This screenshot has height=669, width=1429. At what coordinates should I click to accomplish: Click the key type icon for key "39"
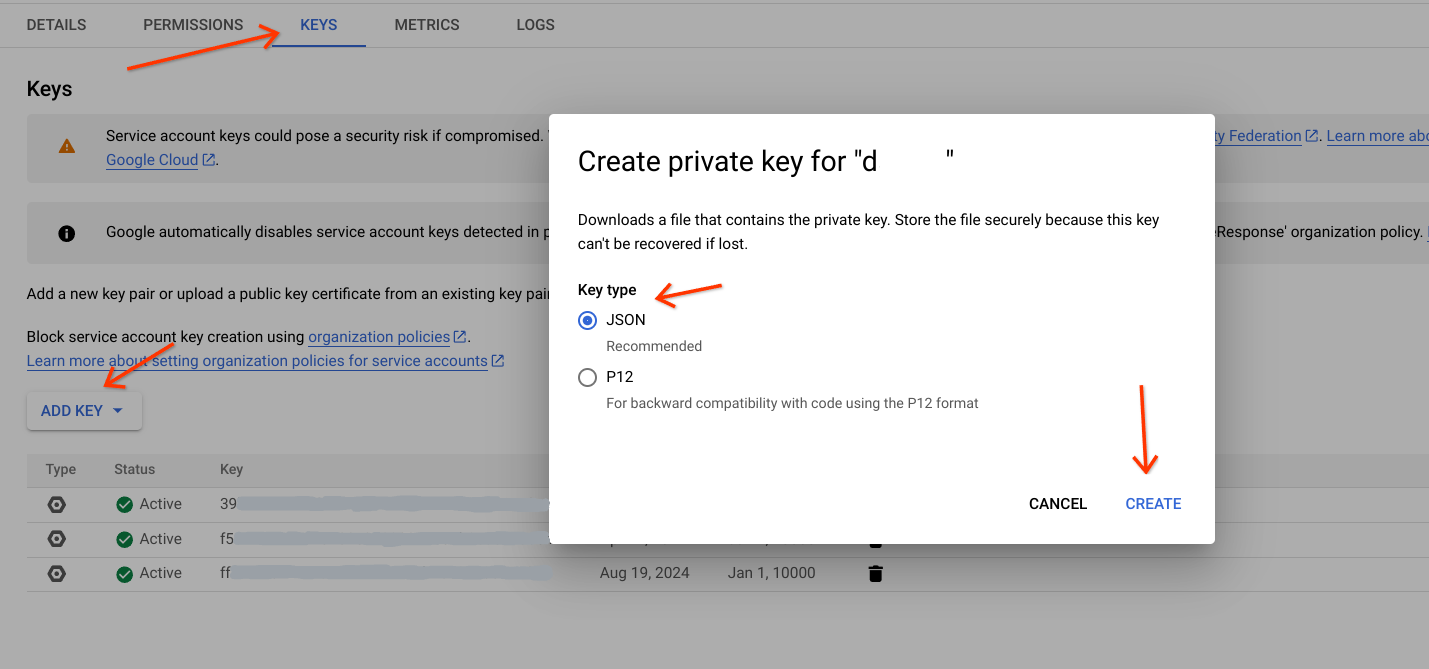(57, 504)
